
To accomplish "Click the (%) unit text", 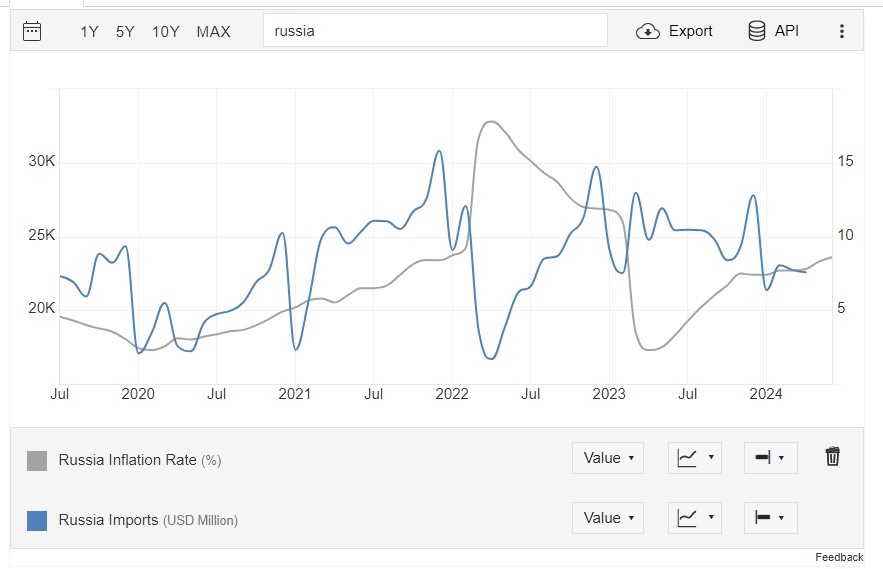I will pos(211,461).
